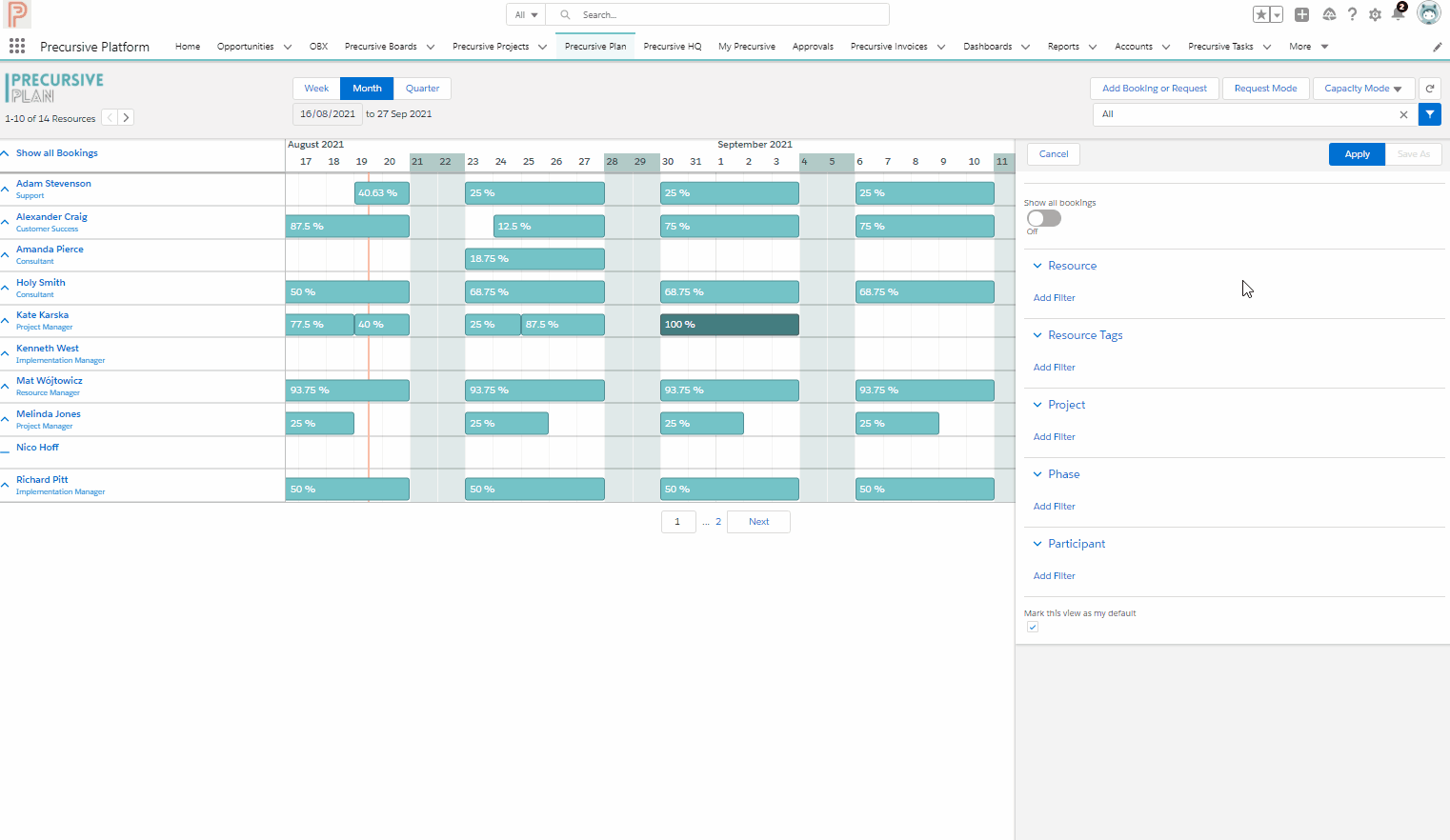The width and height of the screenshot is (1450, 840).
Task: Collapse Kate Karska row chevron
Action: click(x=5, y=320)
